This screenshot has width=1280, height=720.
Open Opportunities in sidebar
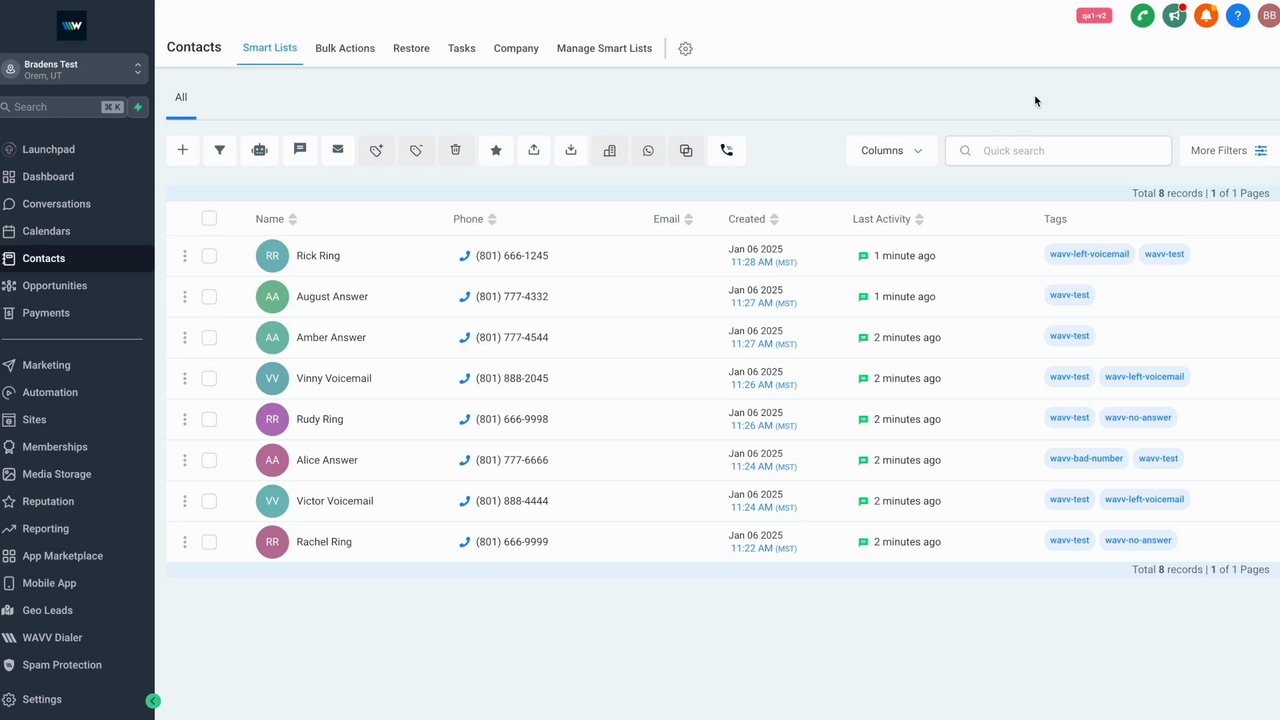pos(55,286)
